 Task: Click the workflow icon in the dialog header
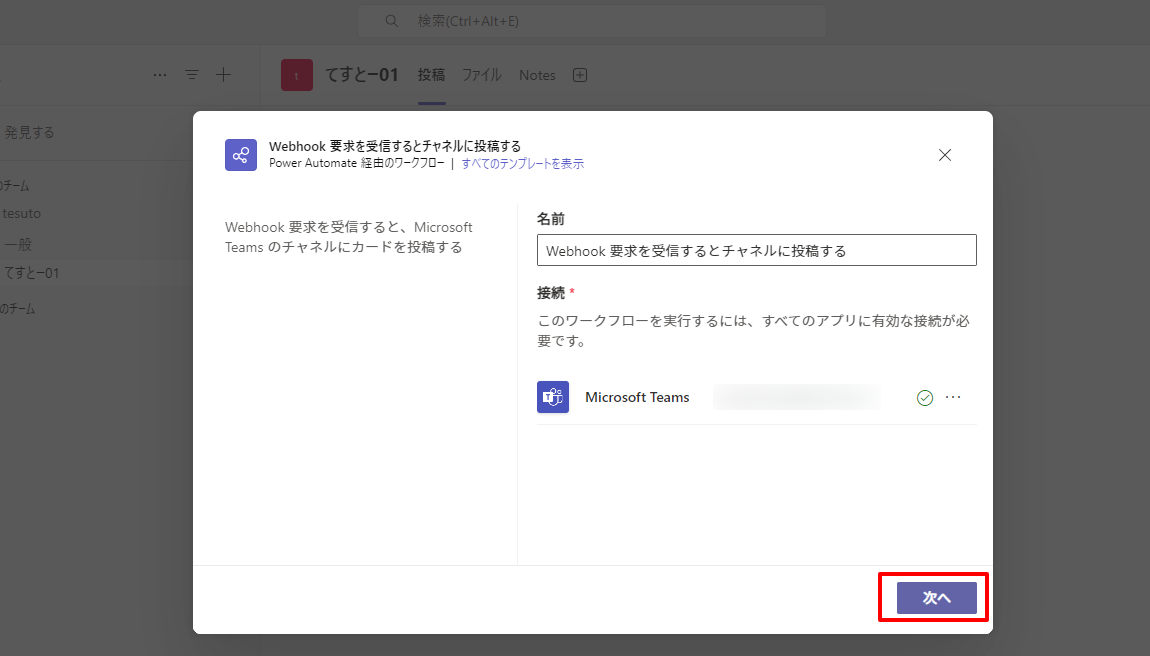click(241, 155)
